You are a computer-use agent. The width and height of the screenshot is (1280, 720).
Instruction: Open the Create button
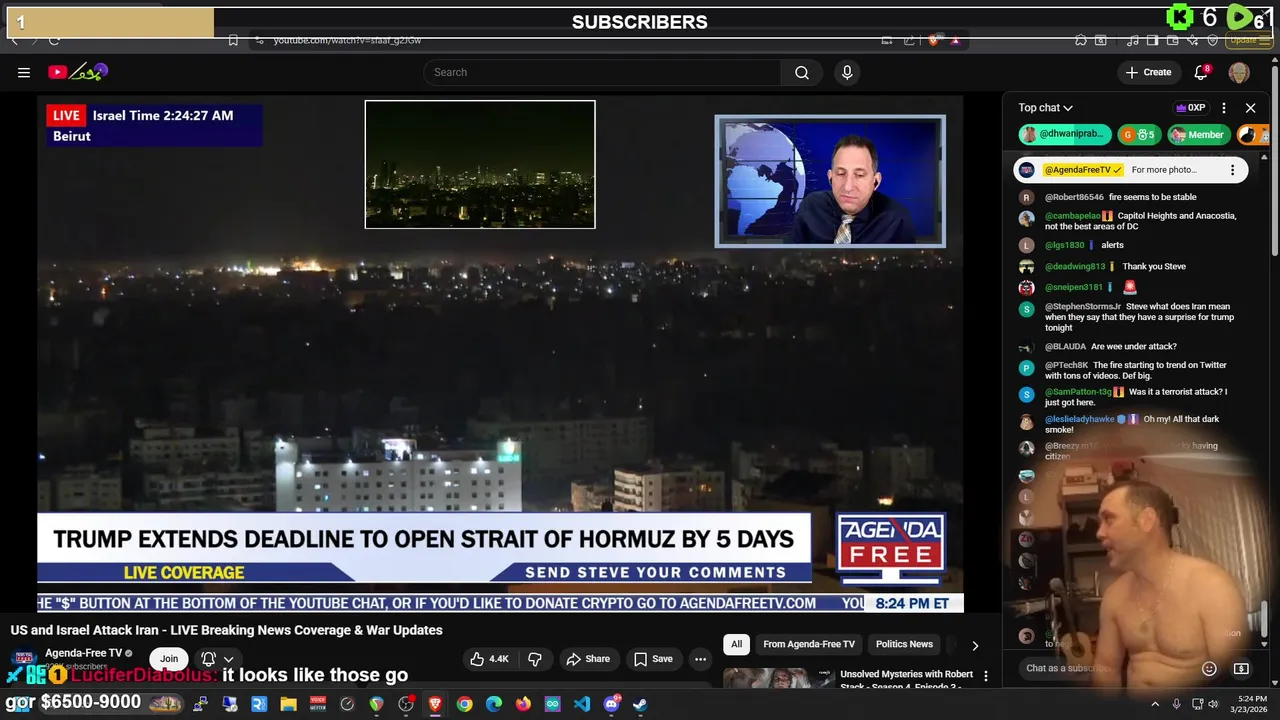(1148, 72)
